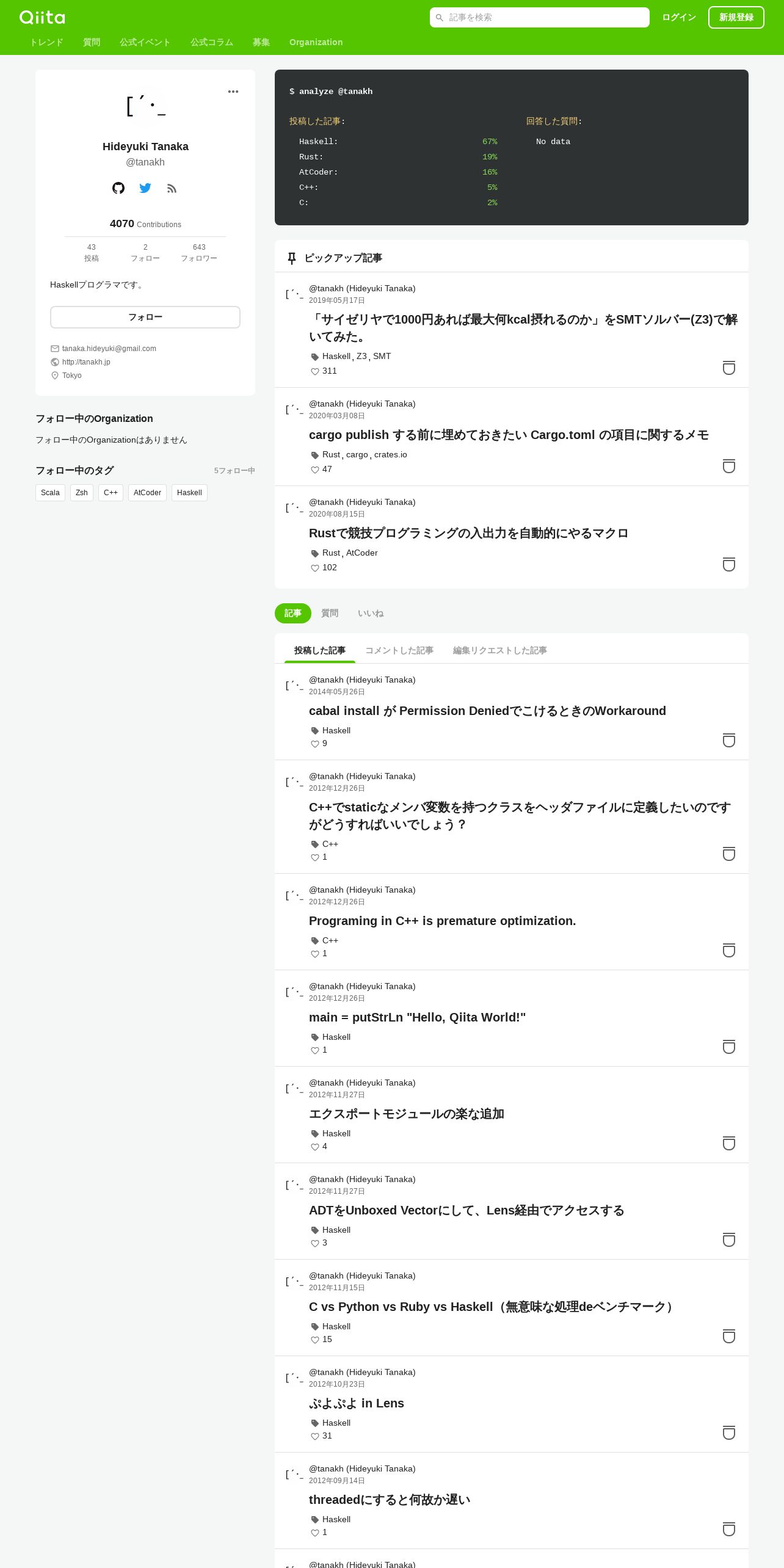
Task: Focus the 記事を検索 search field
Action: tap(540, 17)
